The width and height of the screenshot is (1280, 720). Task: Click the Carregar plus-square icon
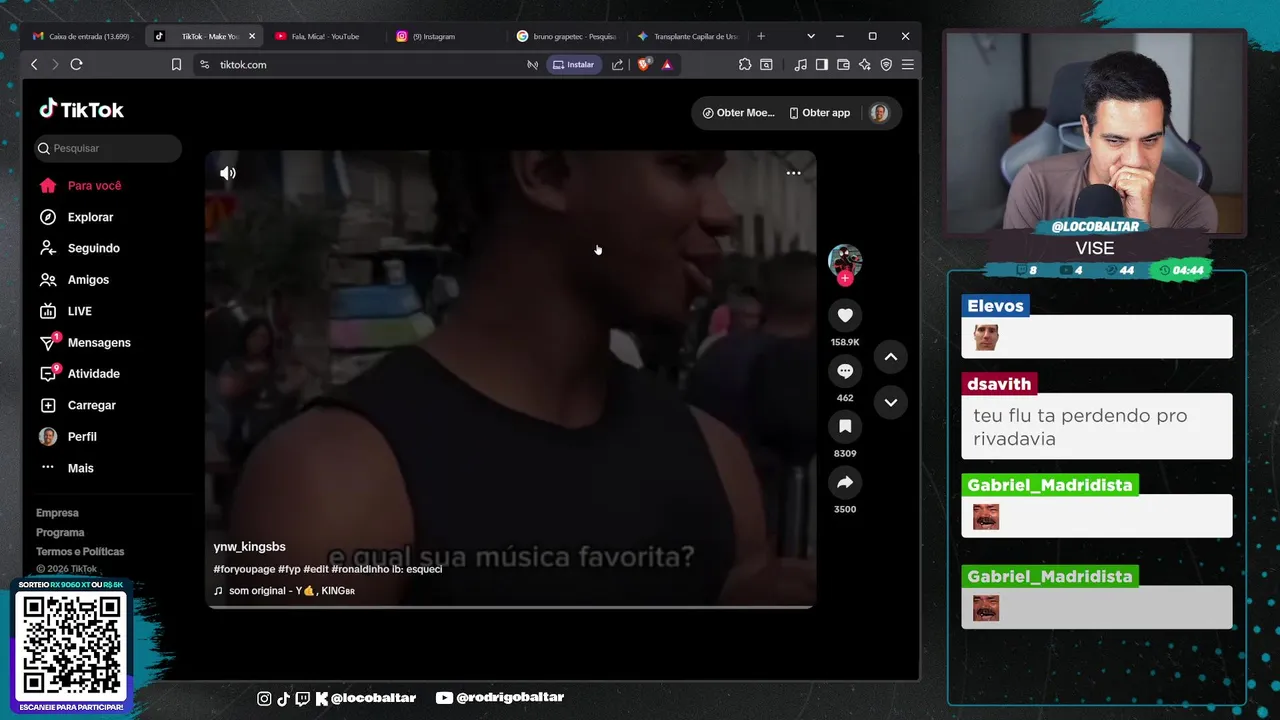pos(47,405)
